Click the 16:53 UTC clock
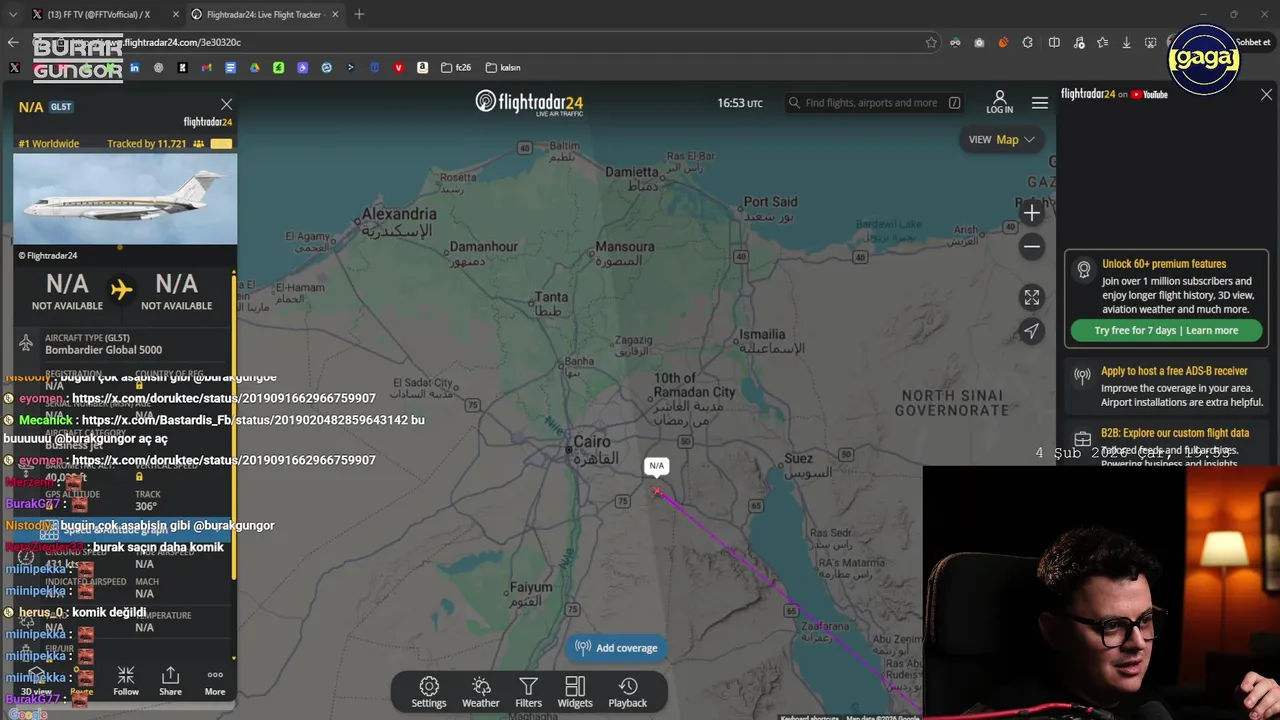This screenshot has width=1280, height=720. [740, 103]
